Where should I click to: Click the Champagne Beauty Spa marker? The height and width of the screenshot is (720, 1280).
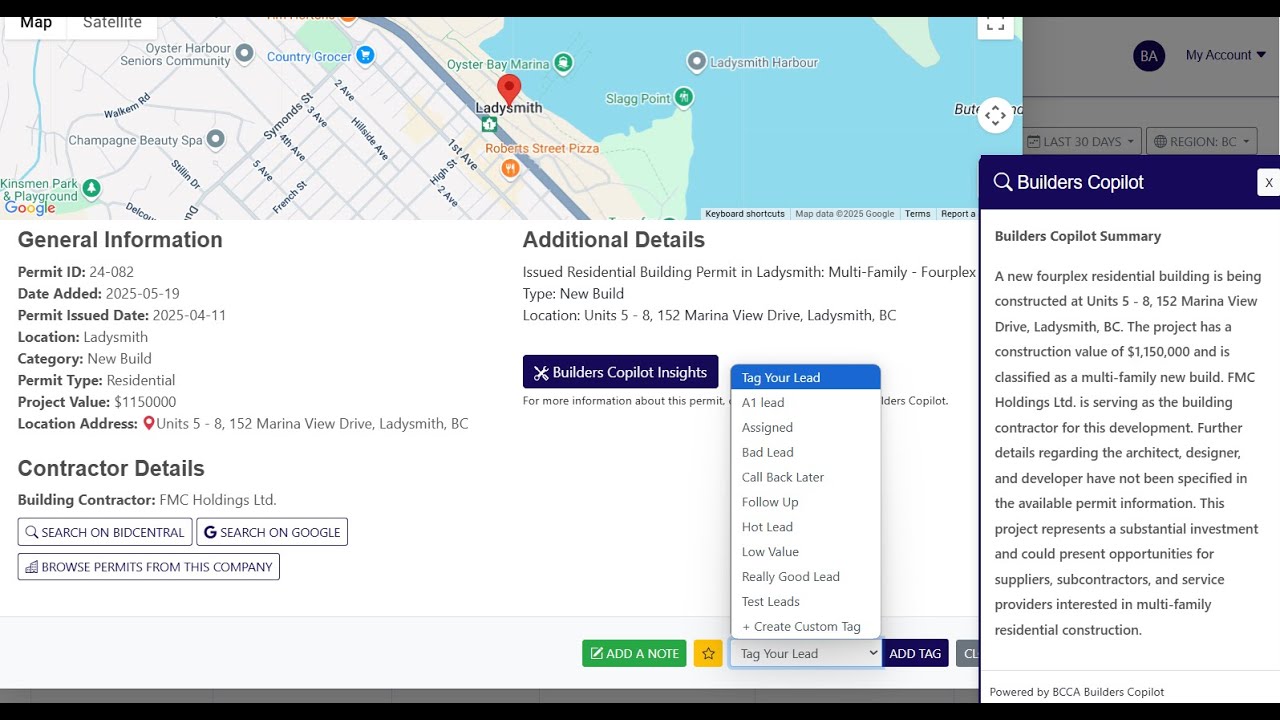(217, 140)
